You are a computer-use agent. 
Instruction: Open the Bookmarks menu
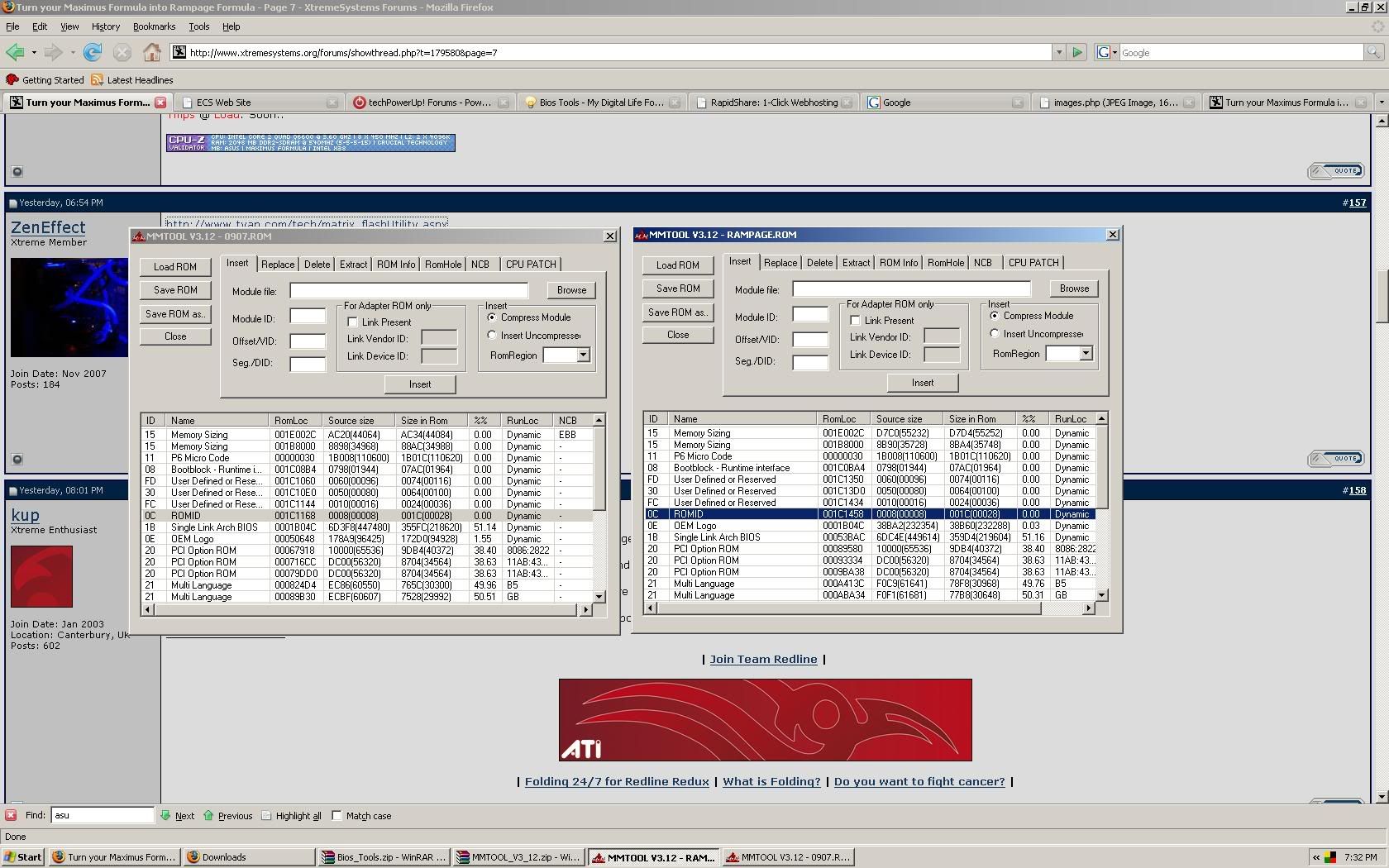tap(154, 26)
